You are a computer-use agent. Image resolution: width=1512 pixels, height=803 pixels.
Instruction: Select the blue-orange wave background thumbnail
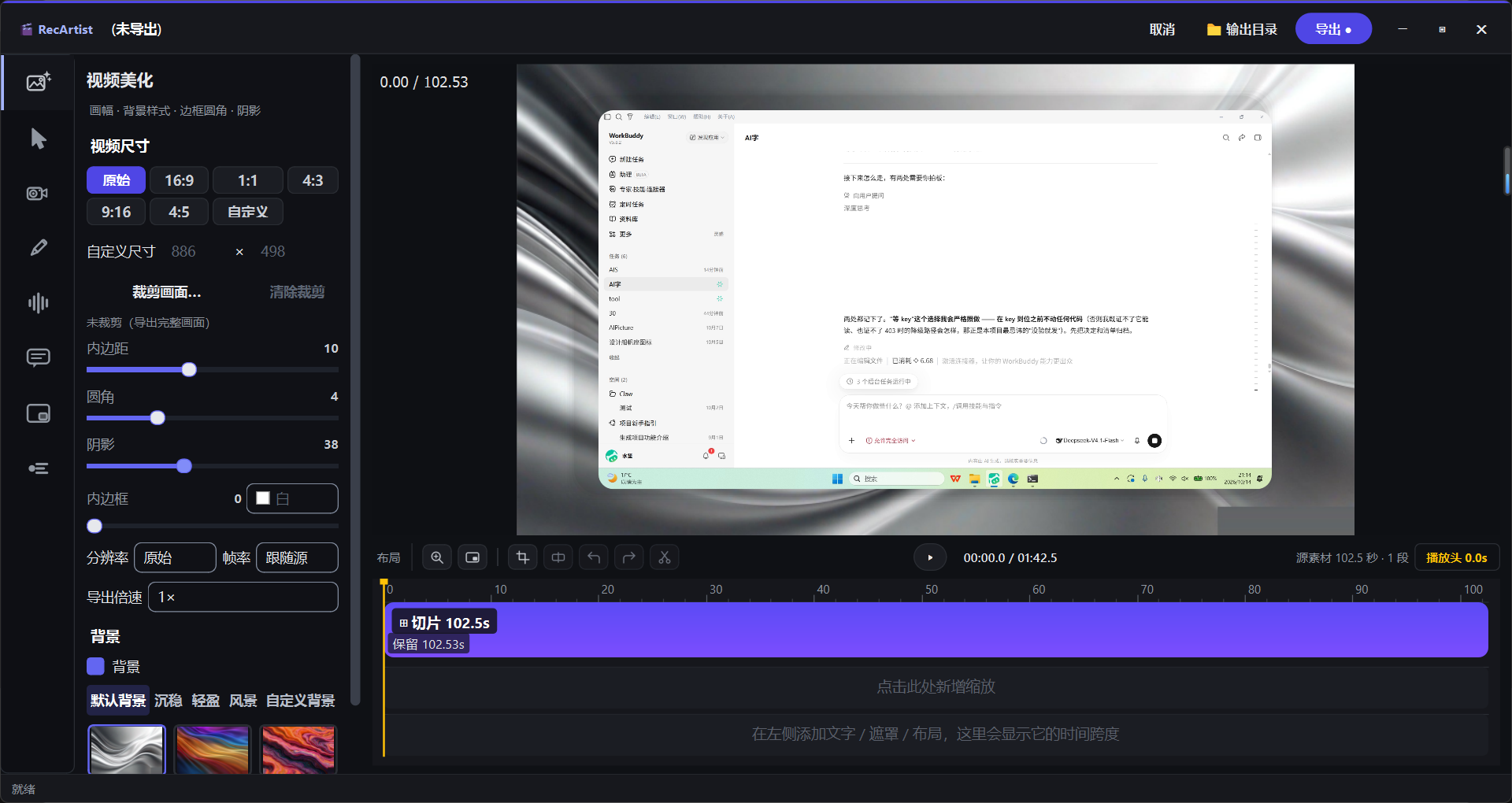point(213,749)
